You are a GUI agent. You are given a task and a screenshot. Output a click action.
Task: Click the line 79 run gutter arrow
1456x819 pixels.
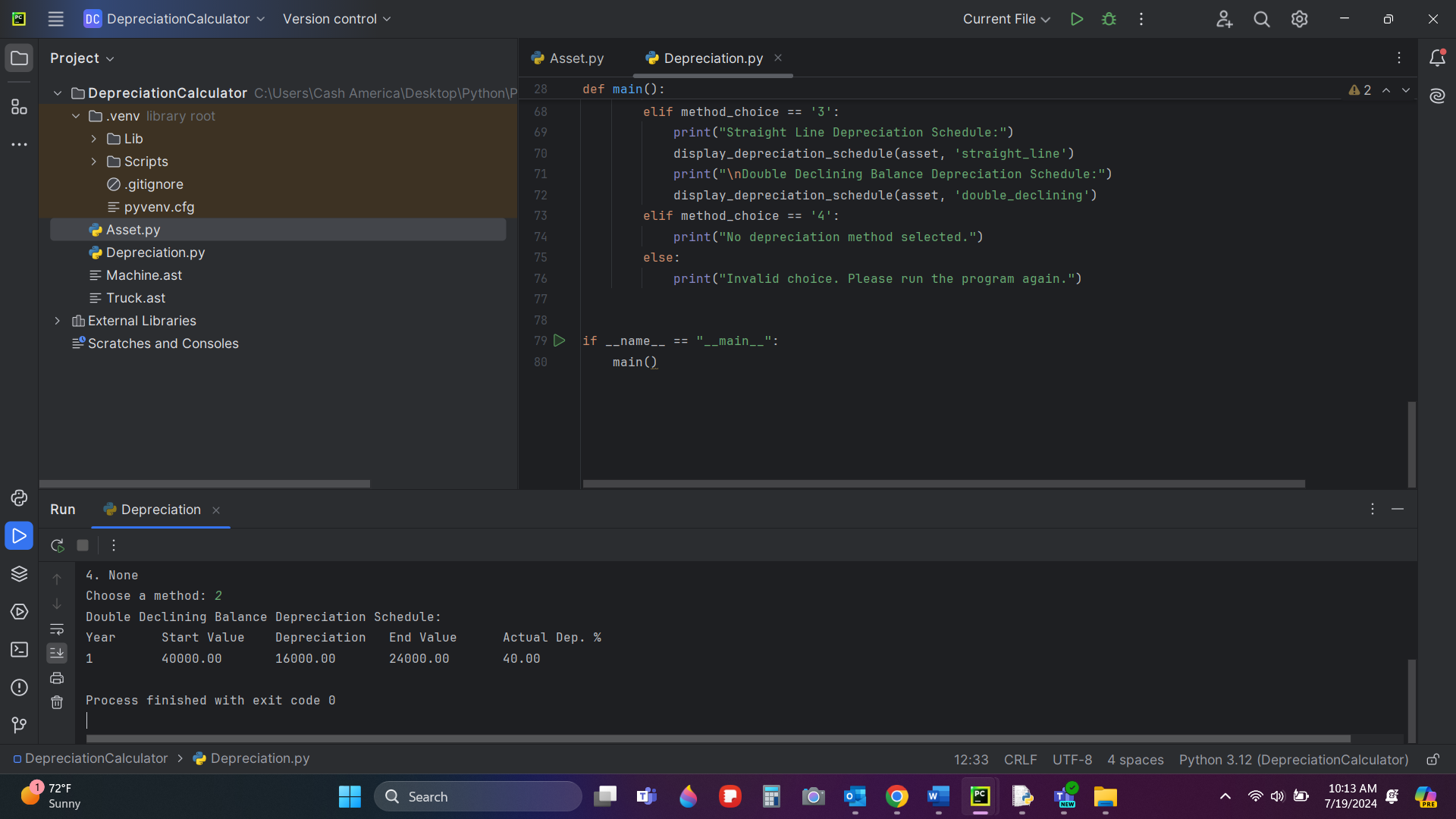[560, 341]
